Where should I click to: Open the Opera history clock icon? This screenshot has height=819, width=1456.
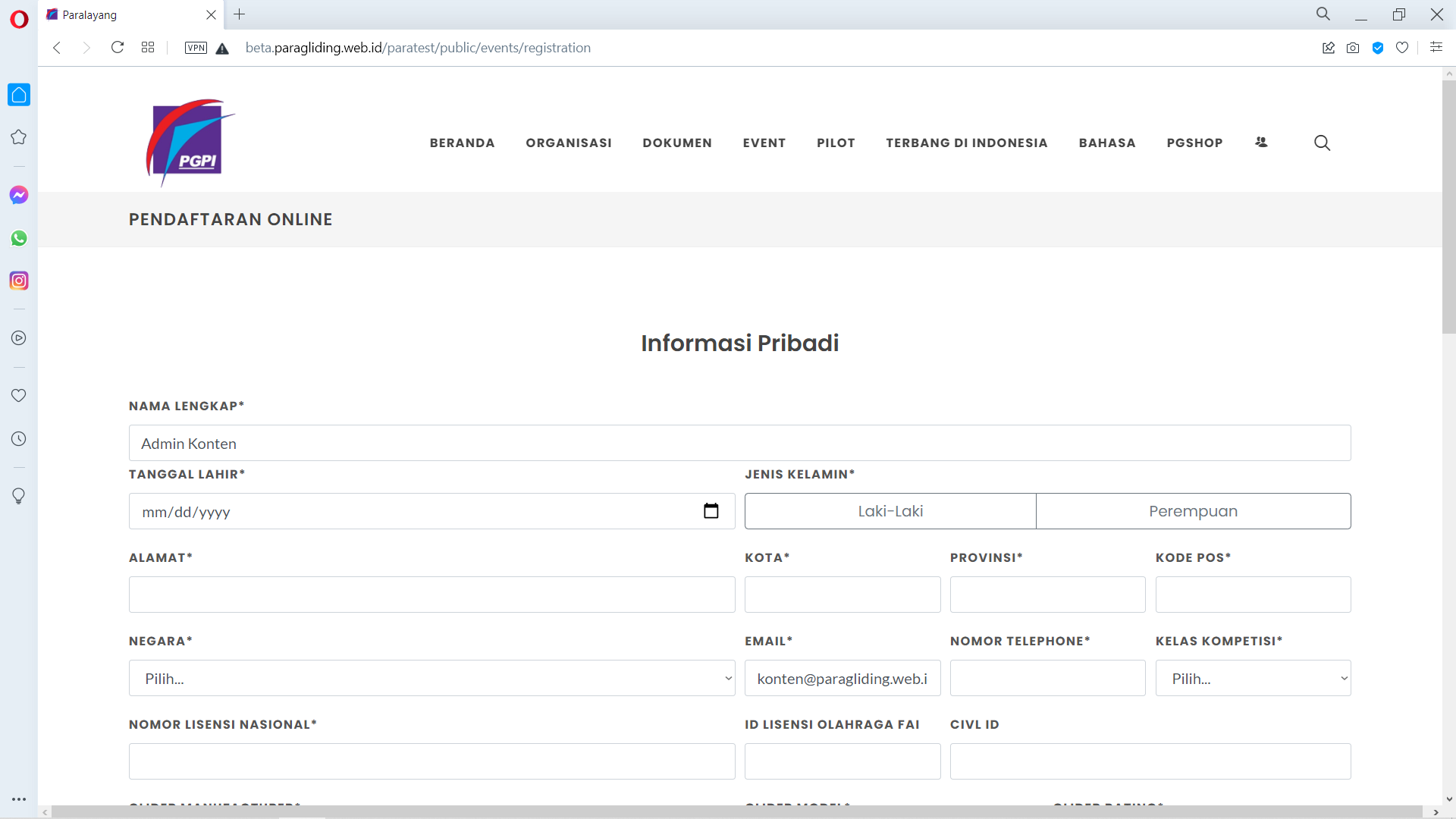point(19,439)
